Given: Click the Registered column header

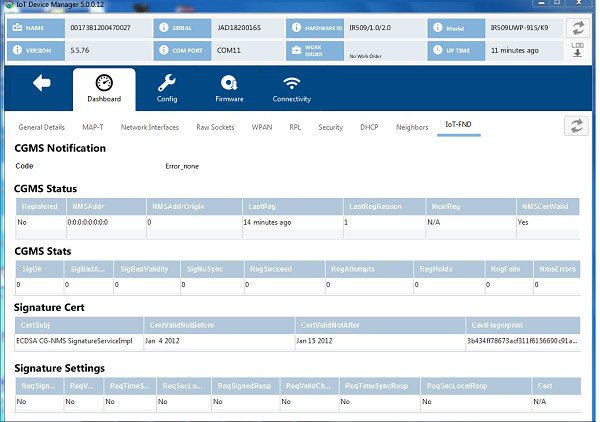Looking at the screenshot, I should (41, 207).
